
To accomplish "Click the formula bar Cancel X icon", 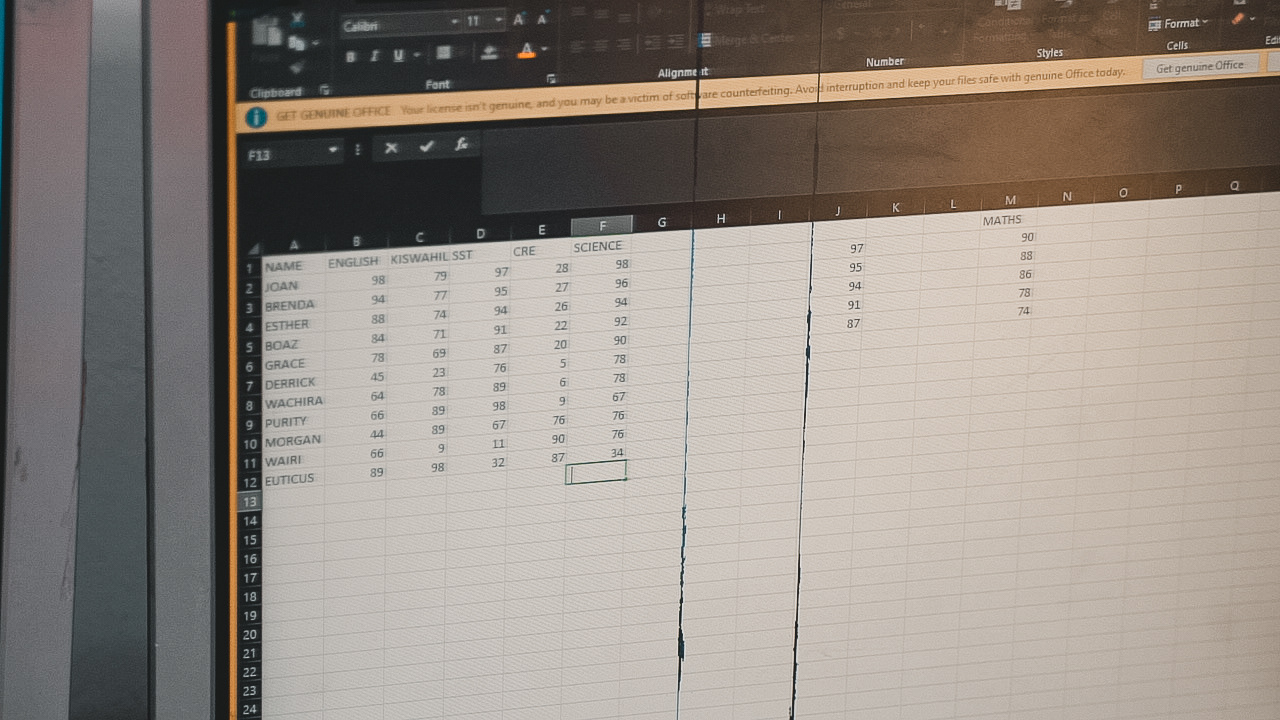I will [x=391, y=148].
